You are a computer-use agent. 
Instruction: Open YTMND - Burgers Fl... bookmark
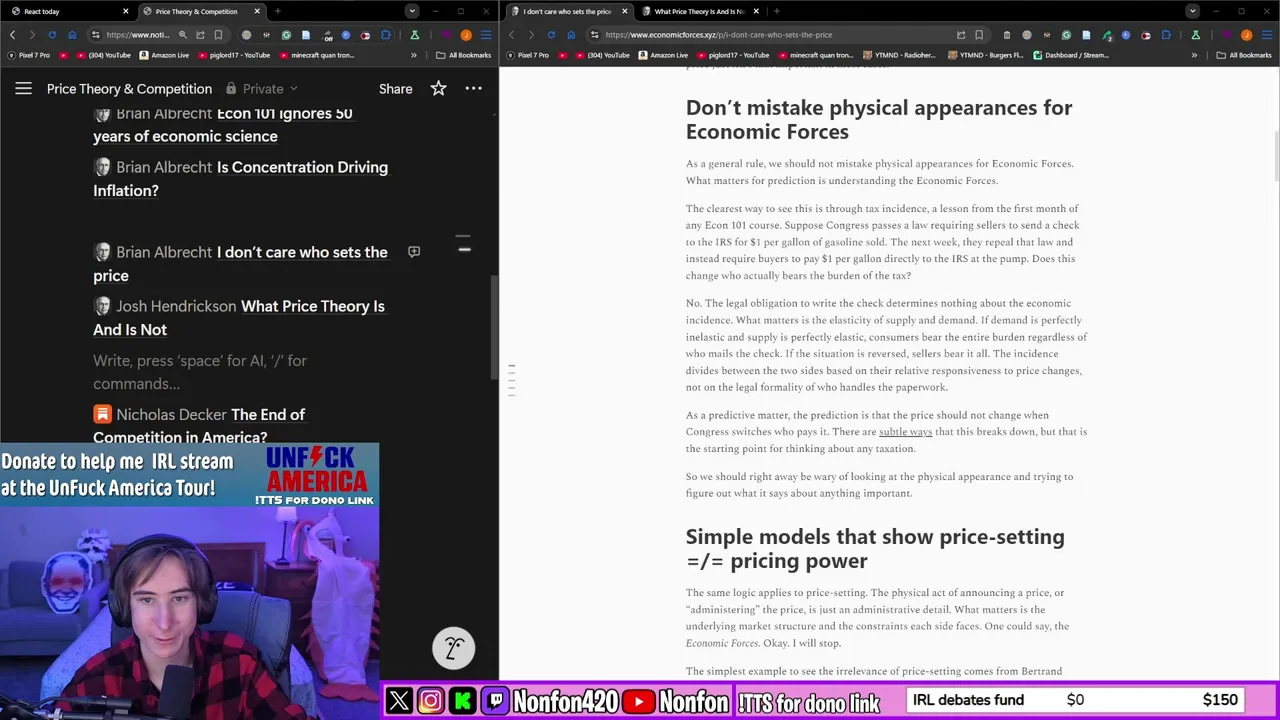986,55
